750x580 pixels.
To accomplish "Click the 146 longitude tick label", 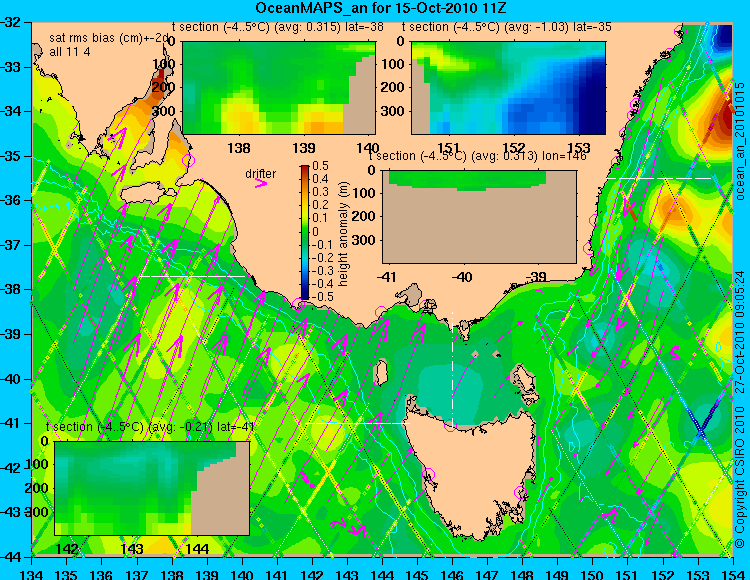I will 452,574.
